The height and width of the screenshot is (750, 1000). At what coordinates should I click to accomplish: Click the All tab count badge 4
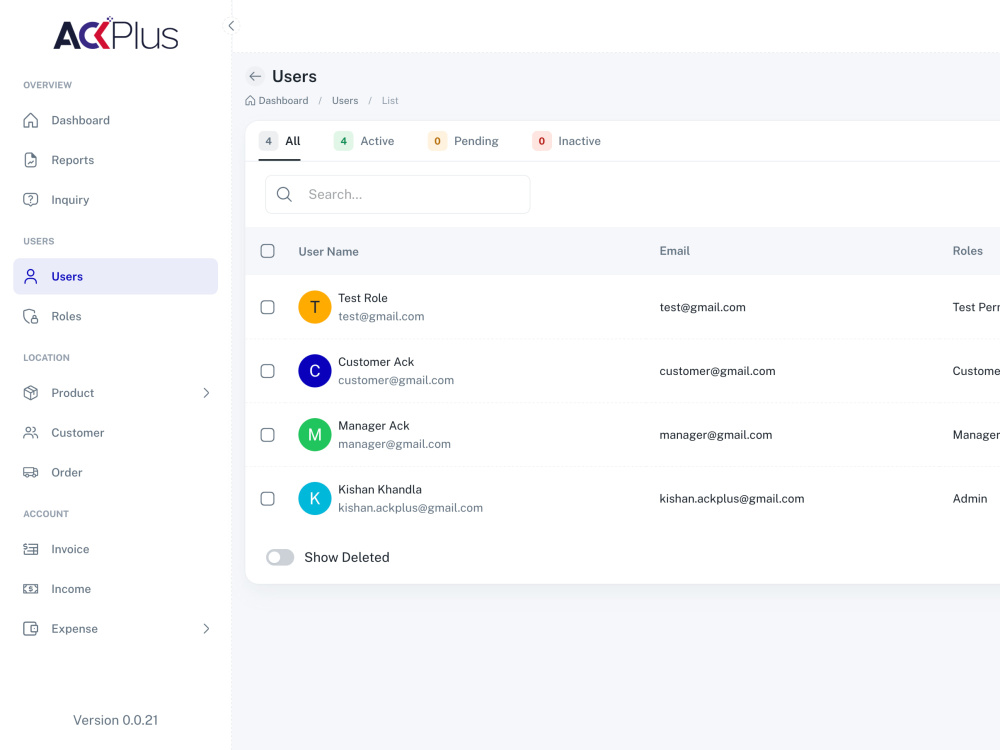coord(268,141)
